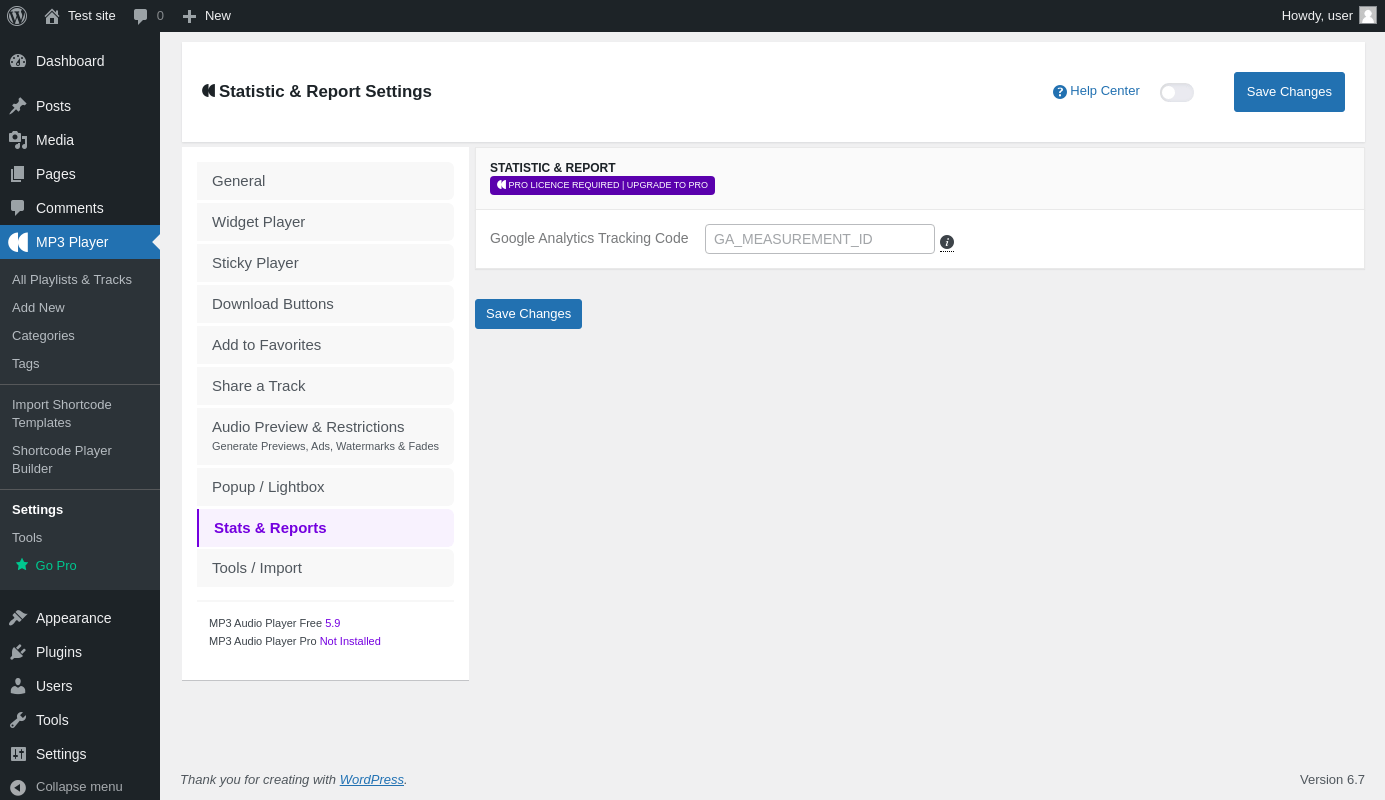Click the user avatar in admin bar
Screen dimensions: 1385x800
click(1367, 16)
